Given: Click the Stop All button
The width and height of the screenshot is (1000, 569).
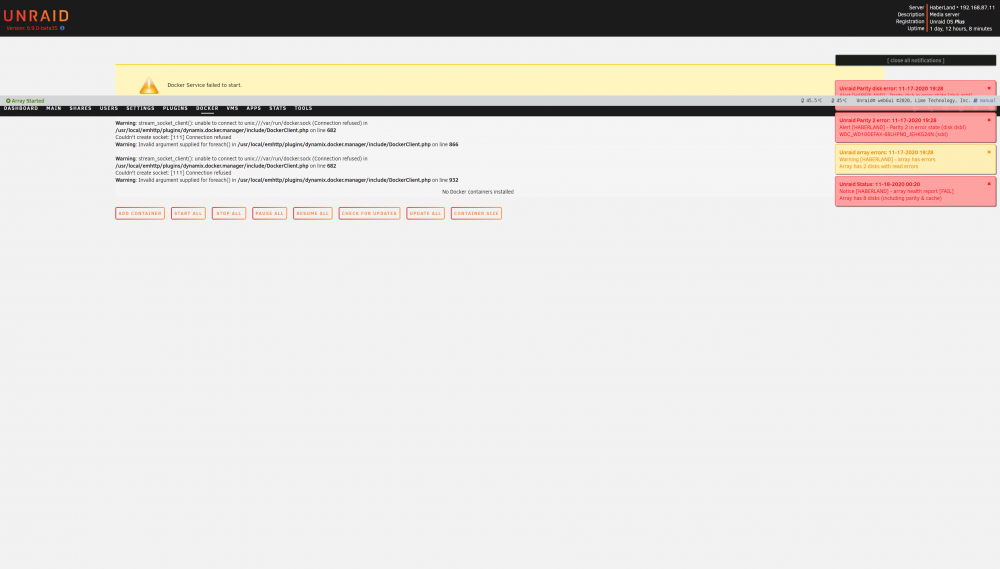Looking at the screenshot, I should tap(229, 213).
